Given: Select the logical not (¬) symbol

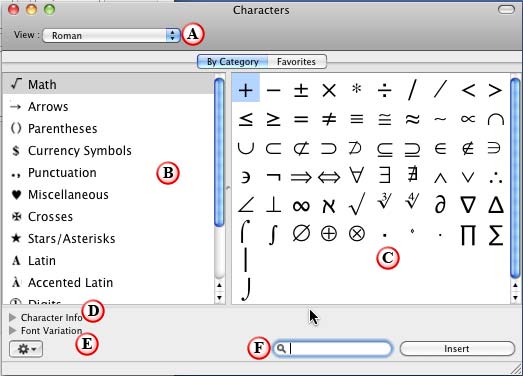Looking at the screenshot, I should [x=273, y=177].
